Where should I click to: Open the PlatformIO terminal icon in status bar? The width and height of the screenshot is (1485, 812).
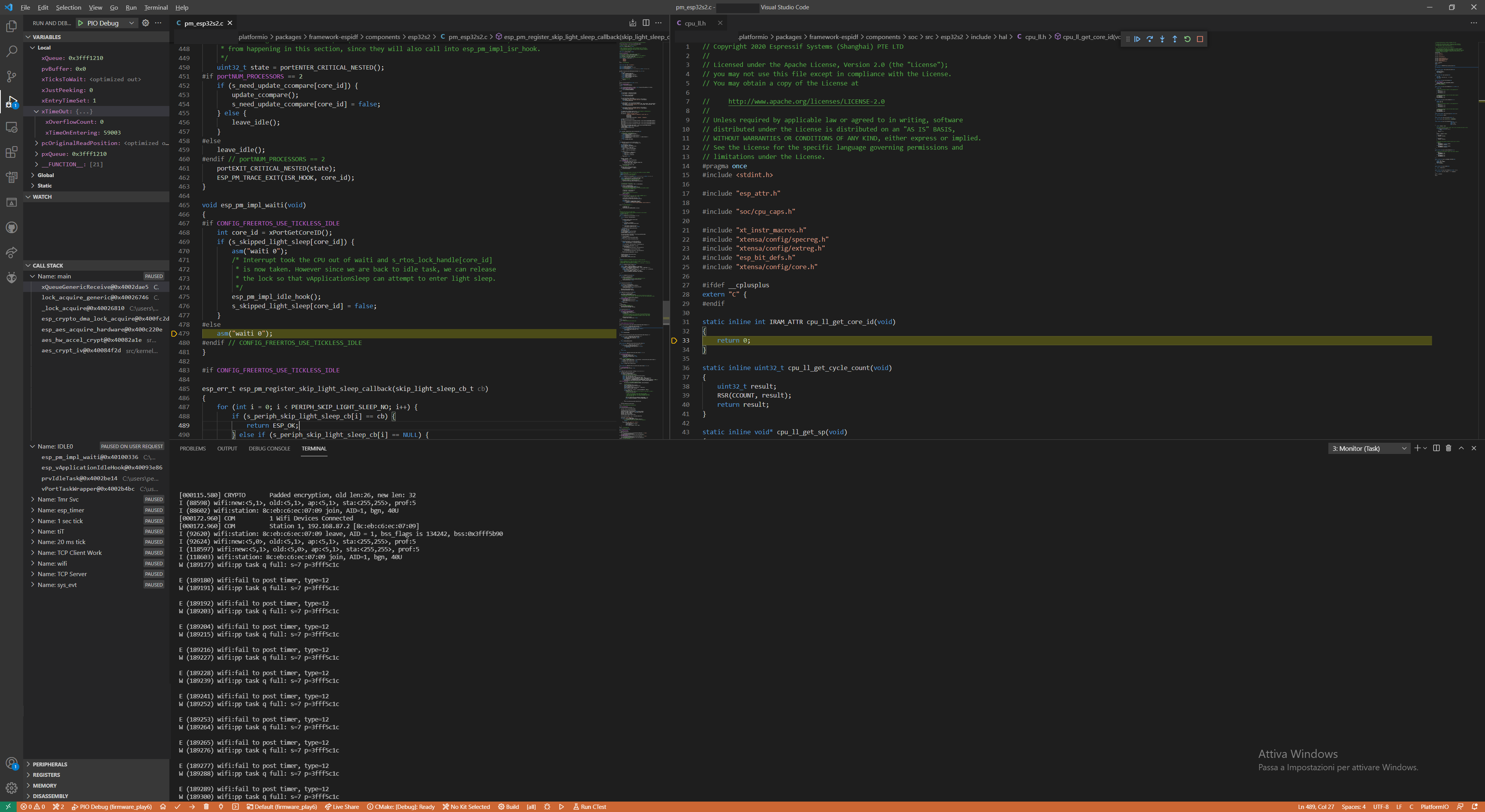point(235,807)
